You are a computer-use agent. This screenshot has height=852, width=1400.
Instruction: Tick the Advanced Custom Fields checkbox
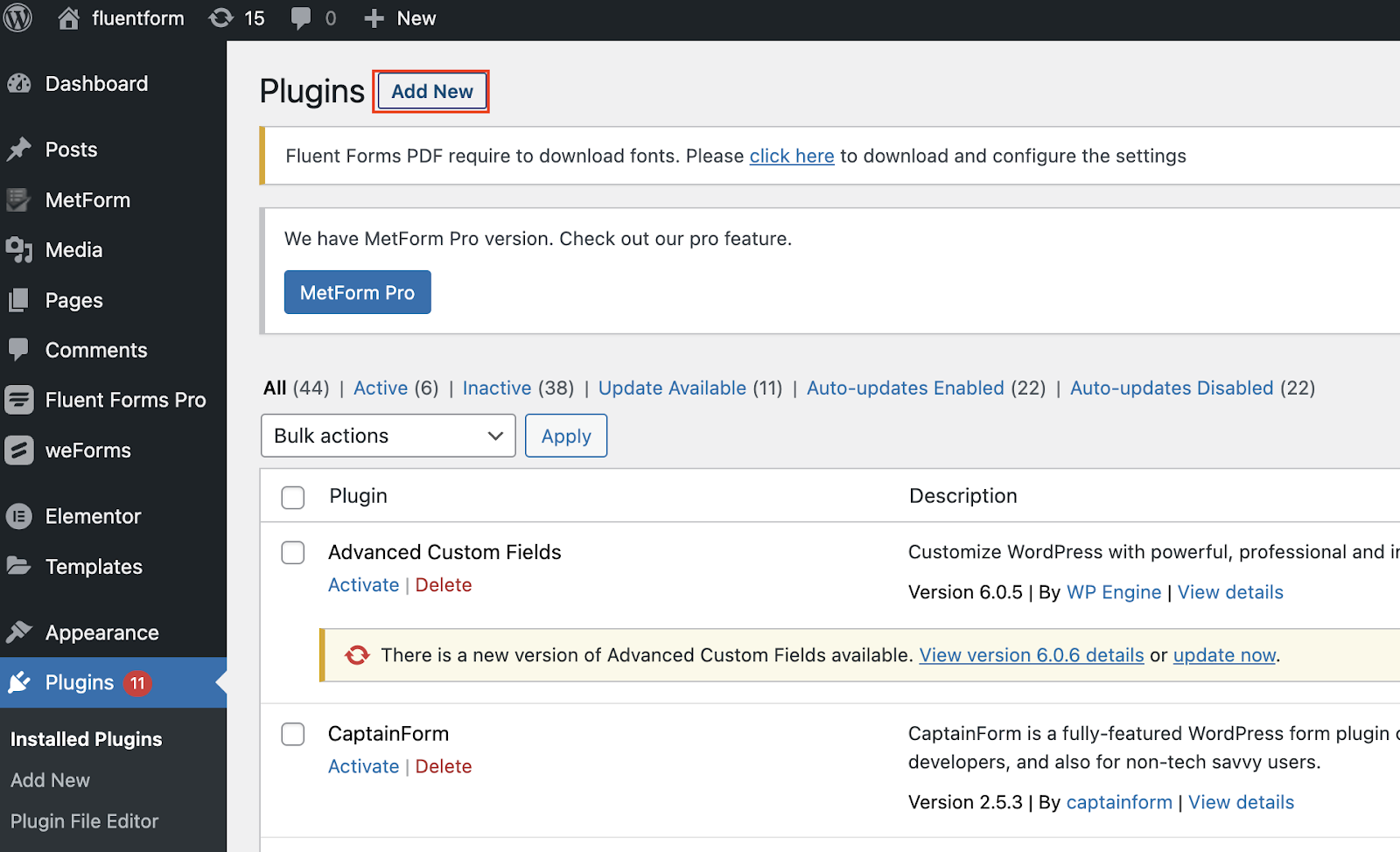[293, 553]
